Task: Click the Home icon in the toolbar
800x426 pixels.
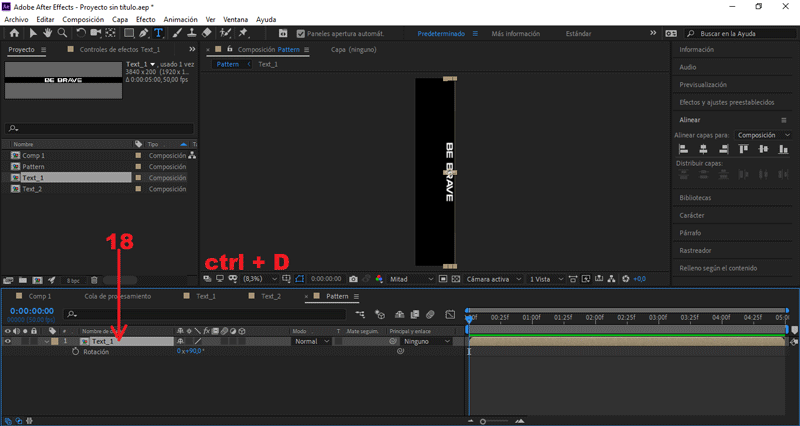Action: [x=14, y=33]
